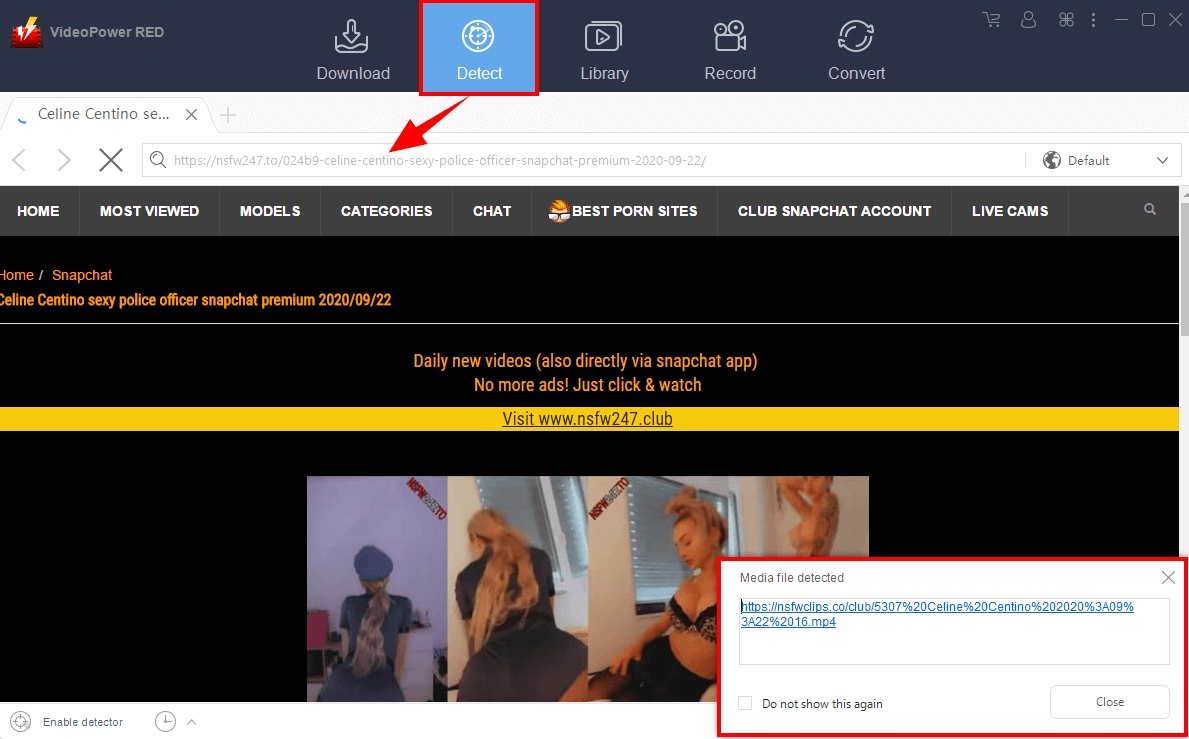The image size is (1189, 739).
Task: Click the globe icon beside Default
Action: click(x=1051, y=160)
